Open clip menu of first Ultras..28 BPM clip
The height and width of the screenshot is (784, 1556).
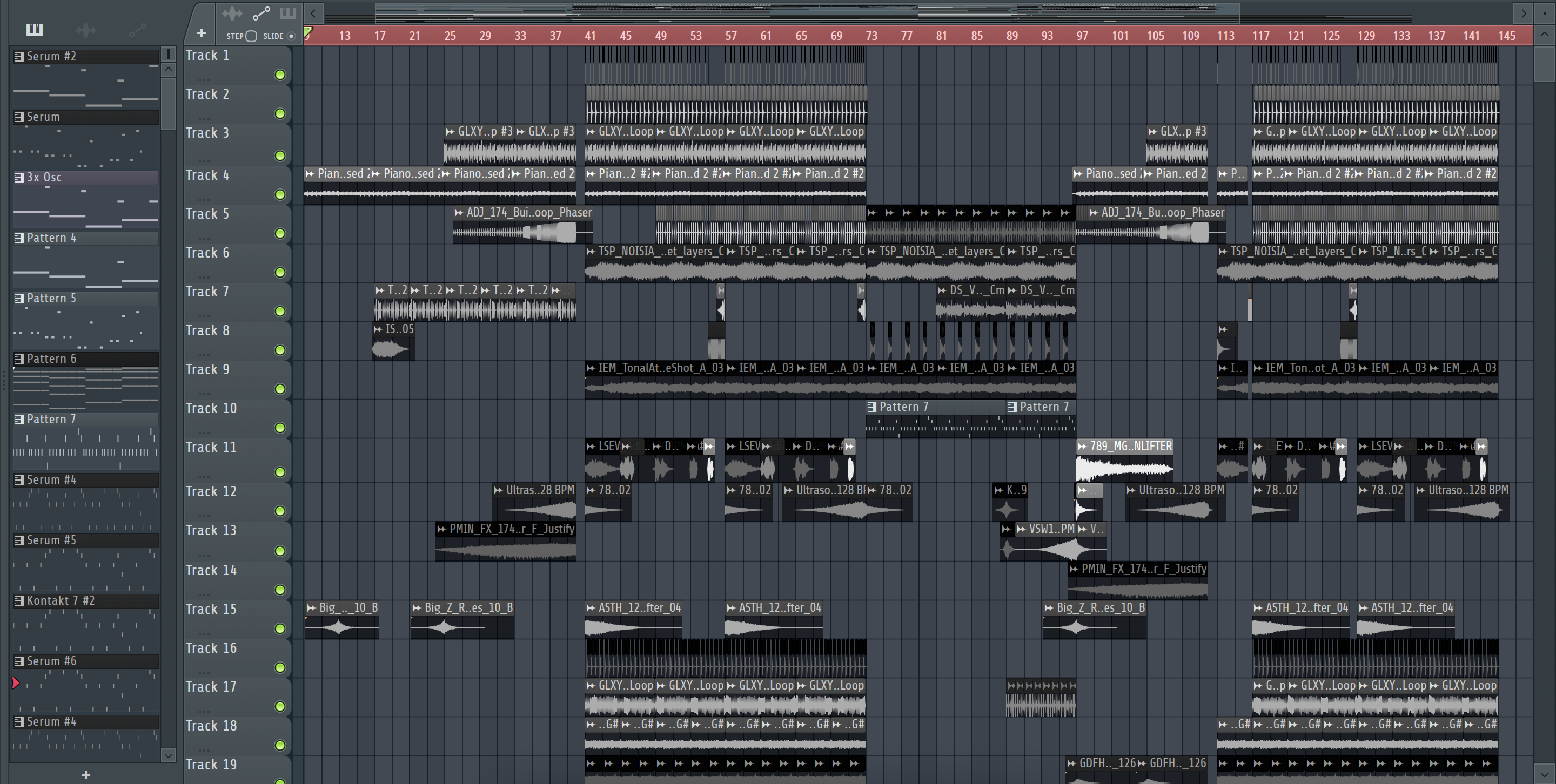tap(498, 490)
